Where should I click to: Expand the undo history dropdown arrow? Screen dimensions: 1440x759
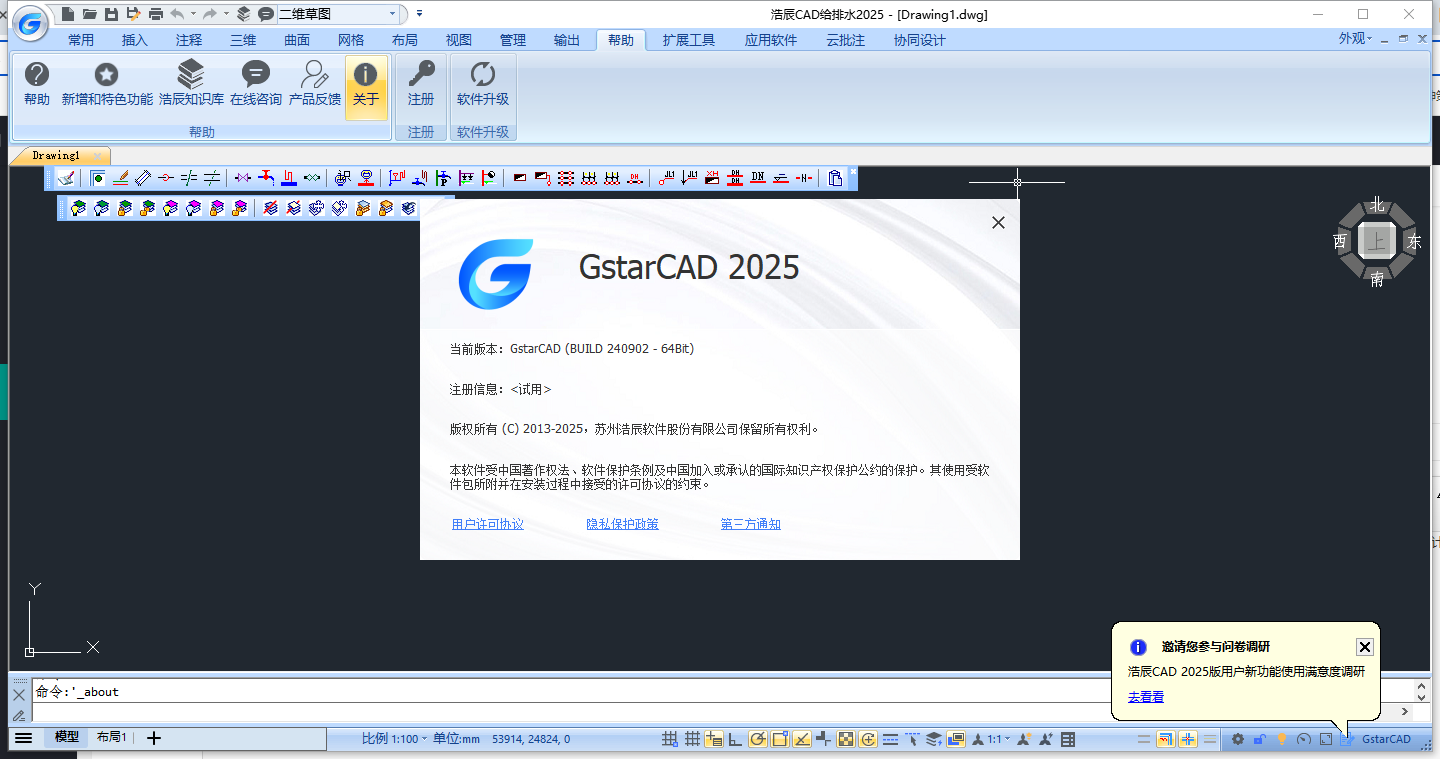pos(193,14)
